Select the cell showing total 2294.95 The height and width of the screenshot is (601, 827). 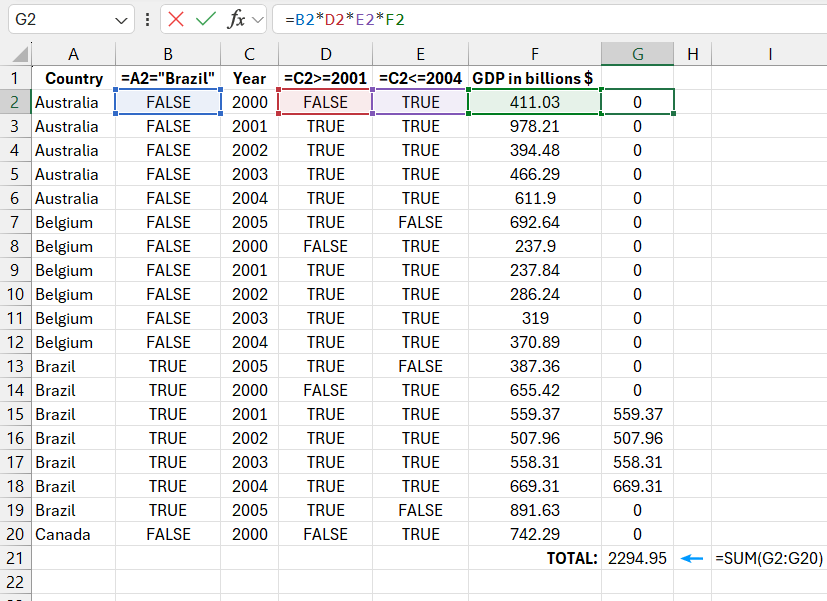(x=637, y=558)
